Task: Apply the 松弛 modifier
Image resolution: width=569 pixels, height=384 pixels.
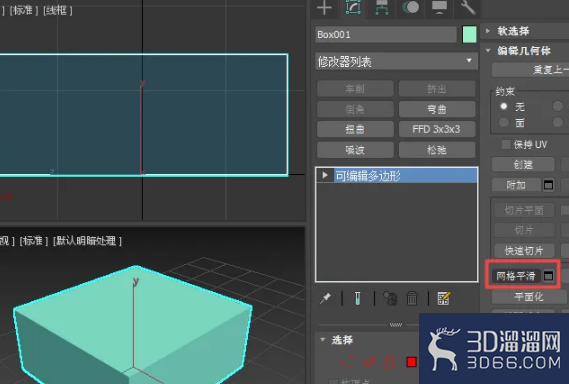Action: tap(437, 150)
